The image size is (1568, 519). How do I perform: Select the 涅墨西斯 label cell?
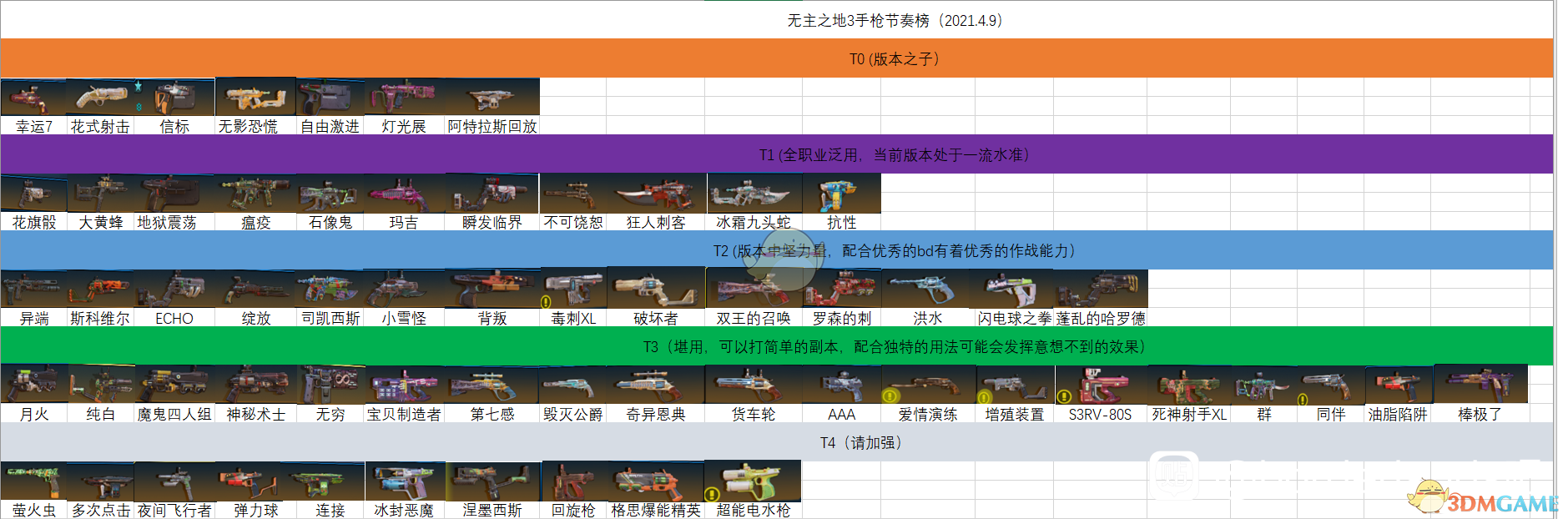492,510
